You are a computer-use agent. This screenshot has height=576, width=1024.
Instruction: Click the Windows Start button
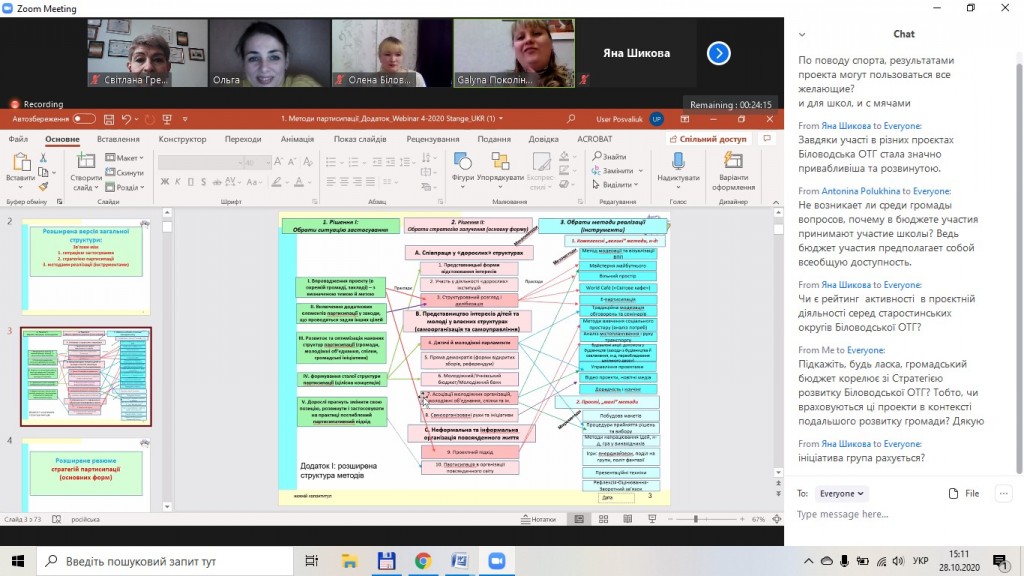[x=18, y=561]
